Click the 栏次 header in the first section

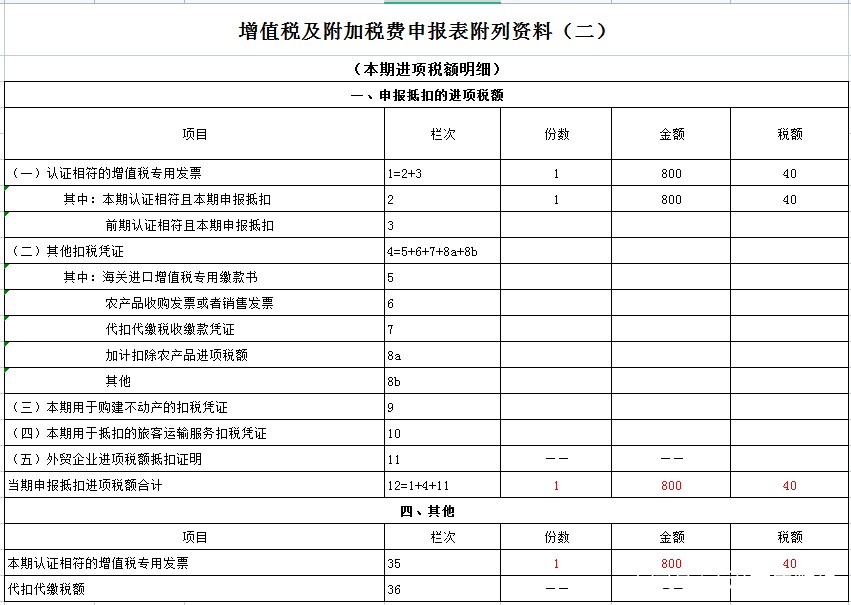tap(442, 134)
